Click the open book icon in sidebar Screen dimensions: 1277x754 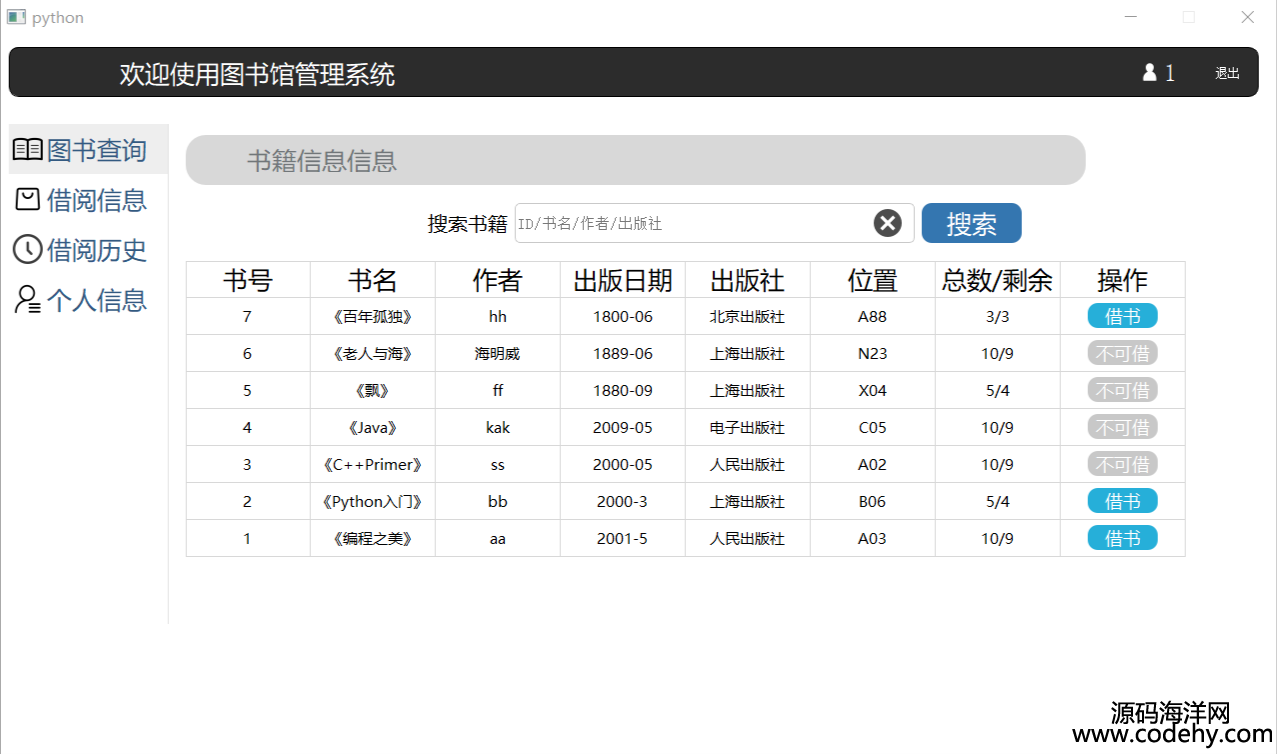28,150
